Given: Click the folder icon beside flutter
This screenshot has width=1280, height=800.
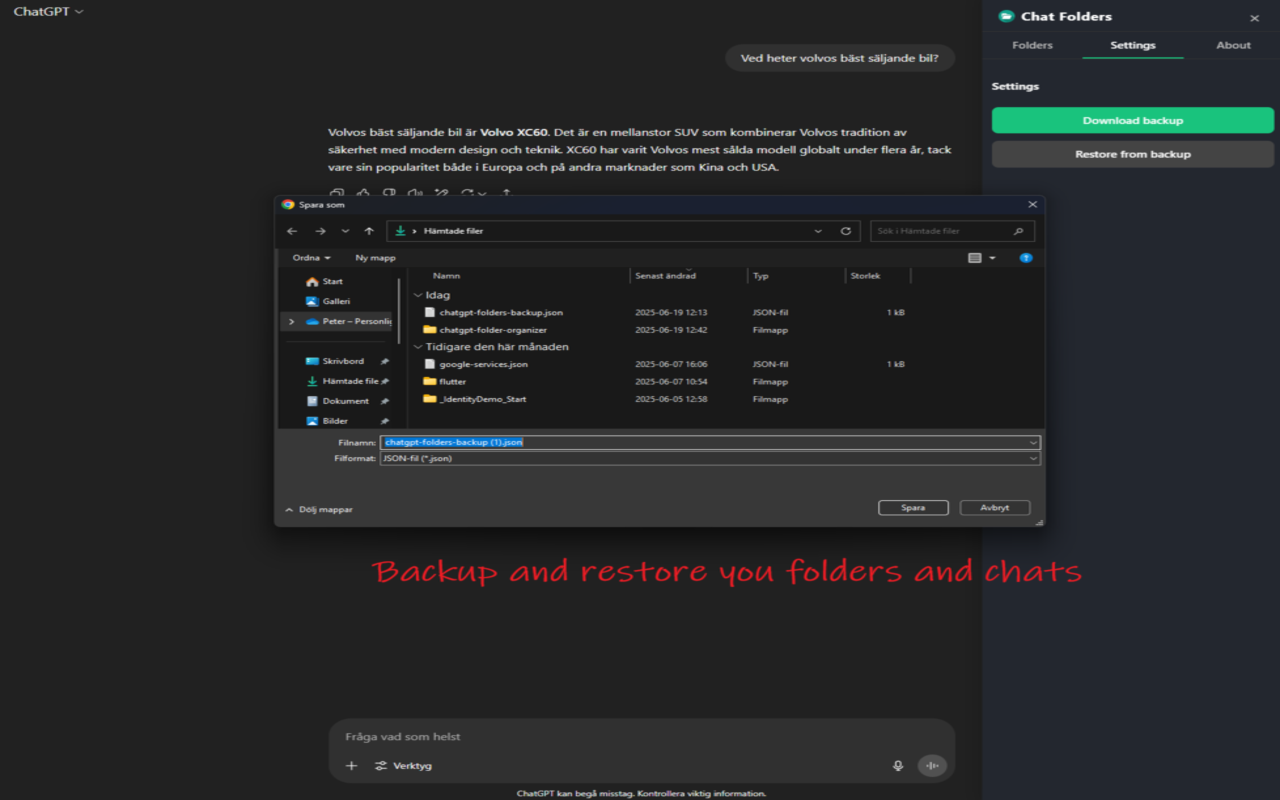Looking at the screenshot, I should point(430,382).
